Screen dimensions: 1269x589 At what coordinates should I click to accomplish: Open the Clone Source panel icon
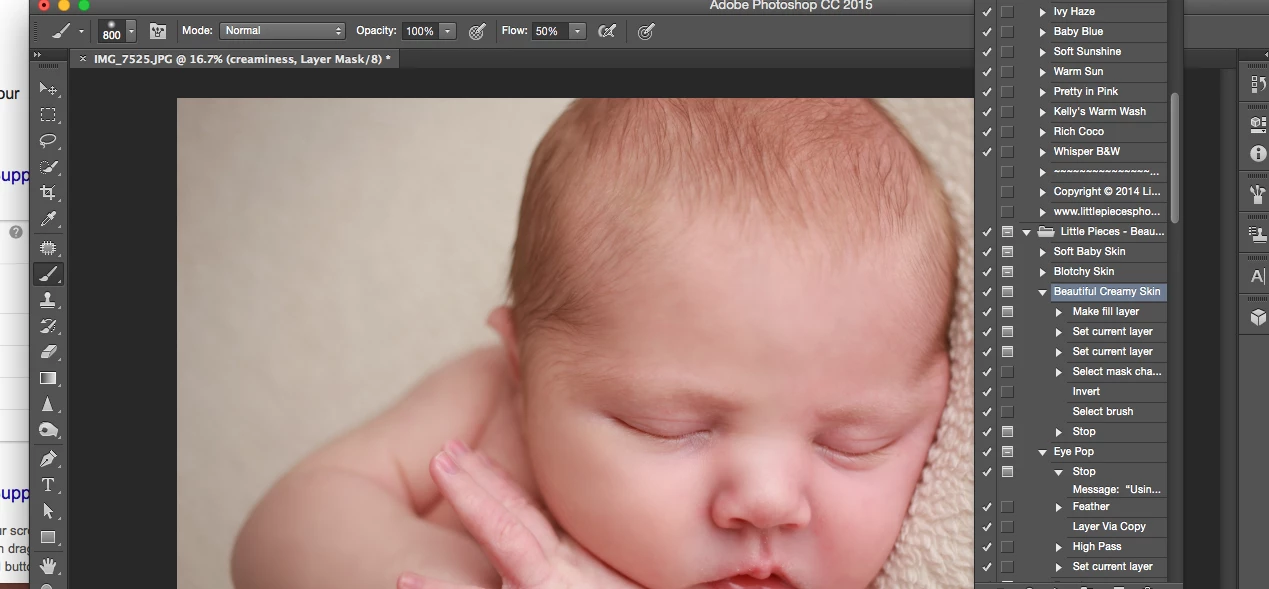(1258, 235)
